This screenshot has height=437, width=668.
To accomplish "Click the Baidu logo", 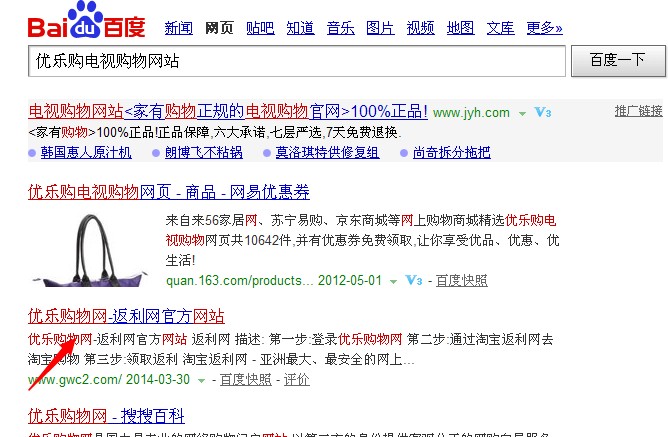I will click(x=87, y=20).
